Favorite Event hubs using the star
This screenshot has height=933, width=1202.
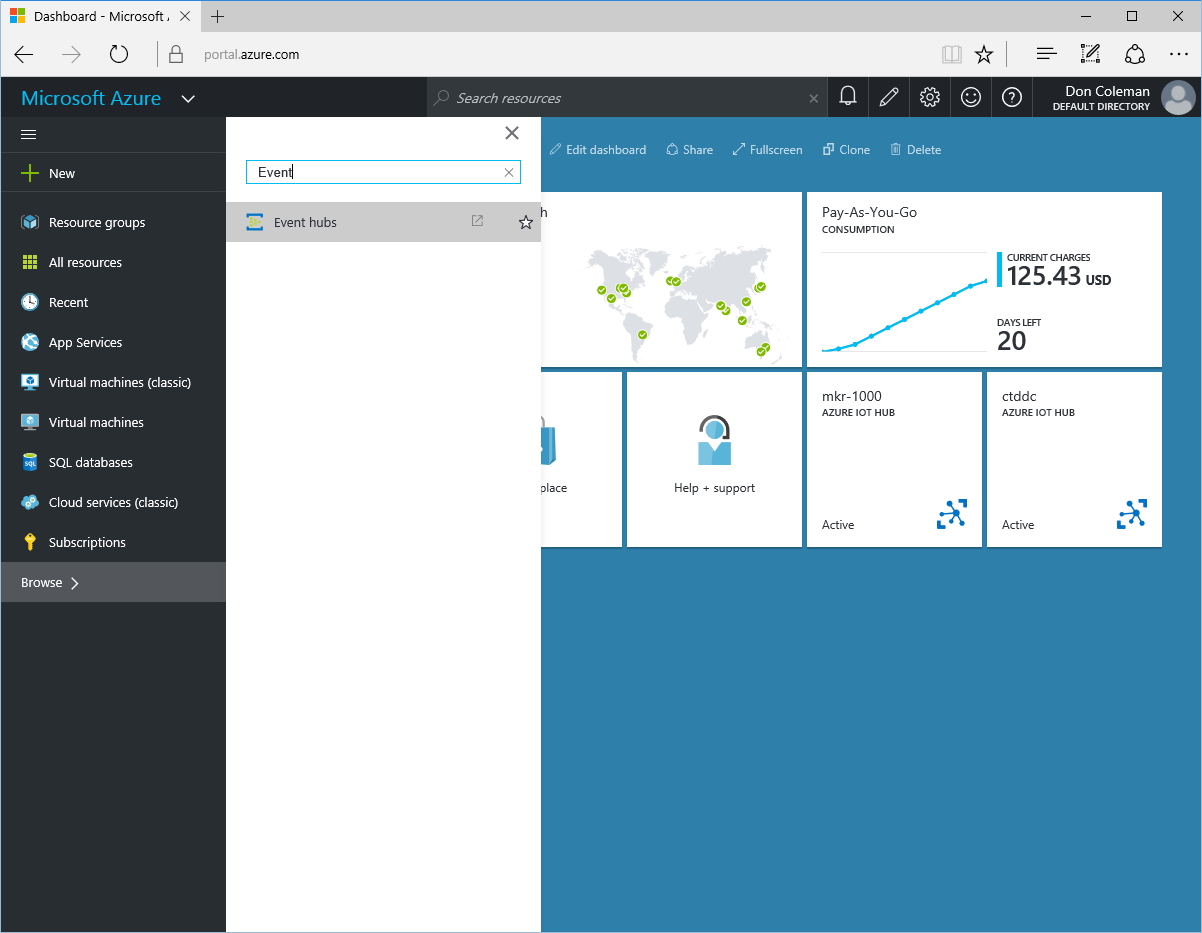pyautogui.click(x=525, y=221)
